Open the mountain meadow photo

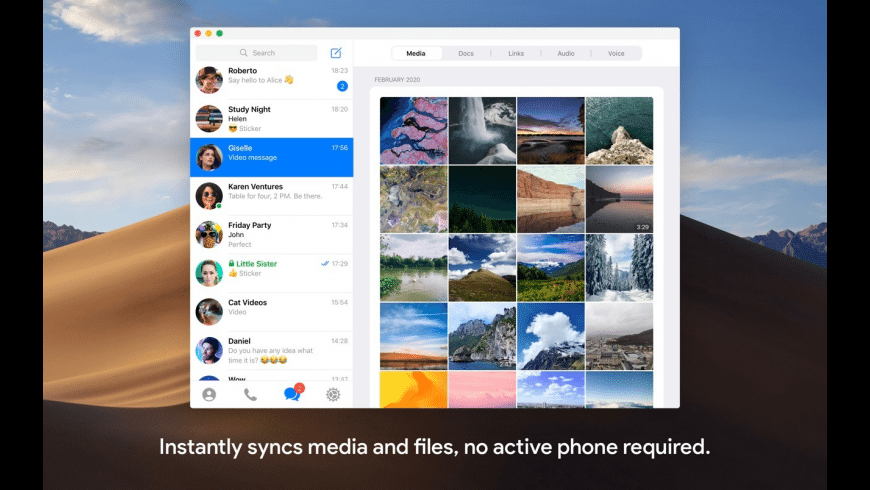(x=551, y=267)
